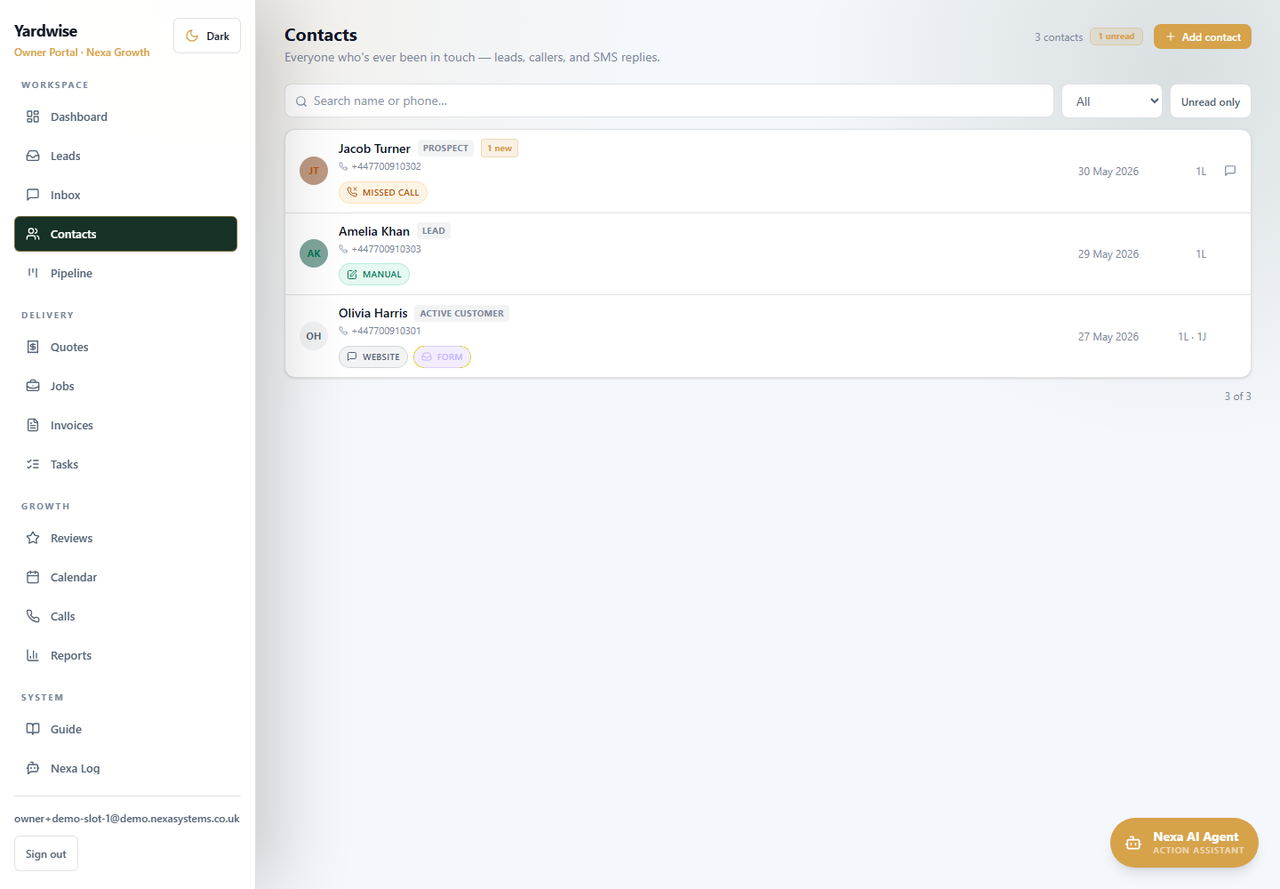This screenshot has width=1280, height=889.
Task: Click the moon icon on the Dark button
Action: click(192, 36)
